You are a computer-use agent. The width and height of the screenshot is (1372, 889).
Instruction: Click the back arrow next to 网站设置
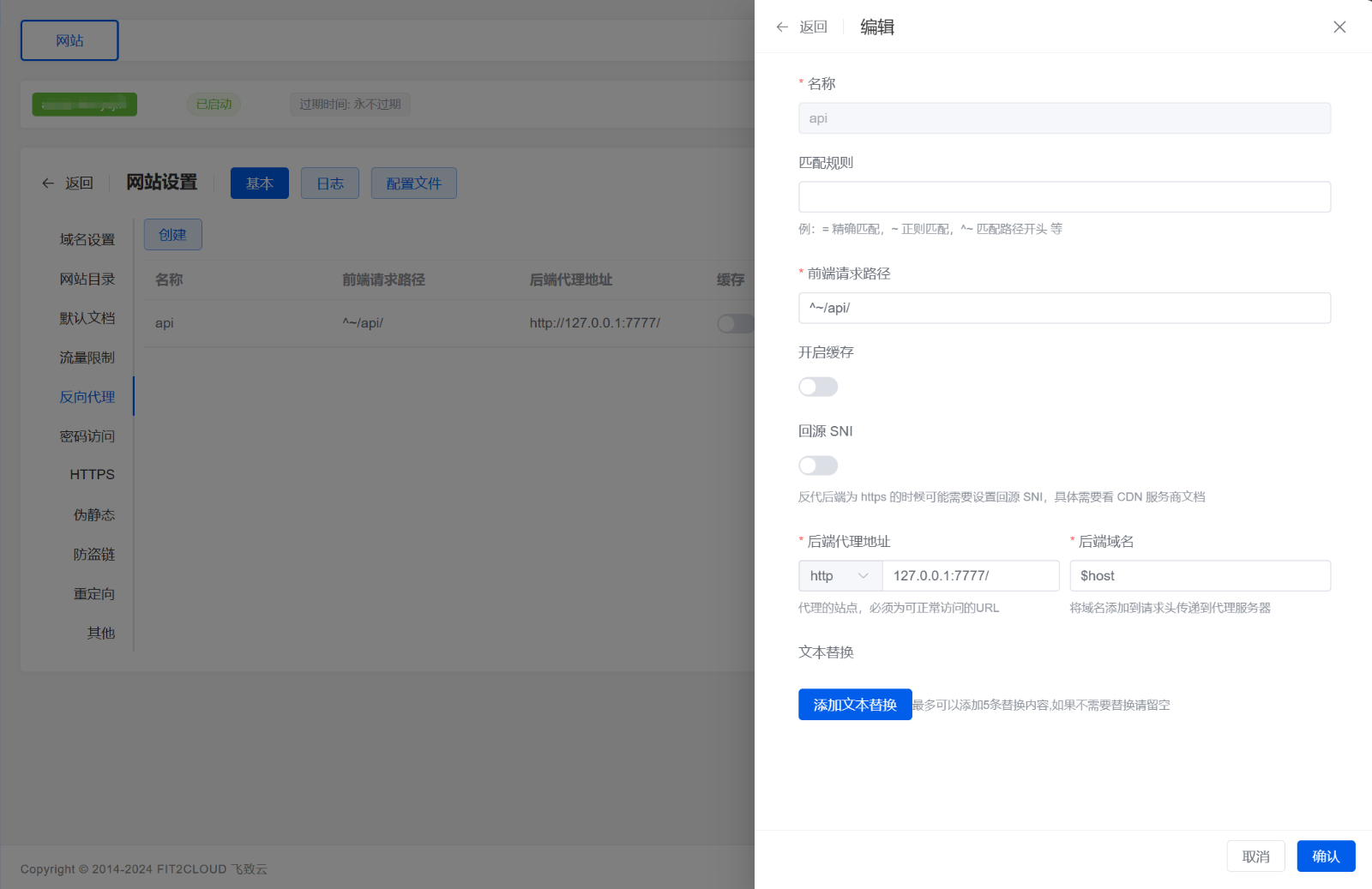pos(48,183)
